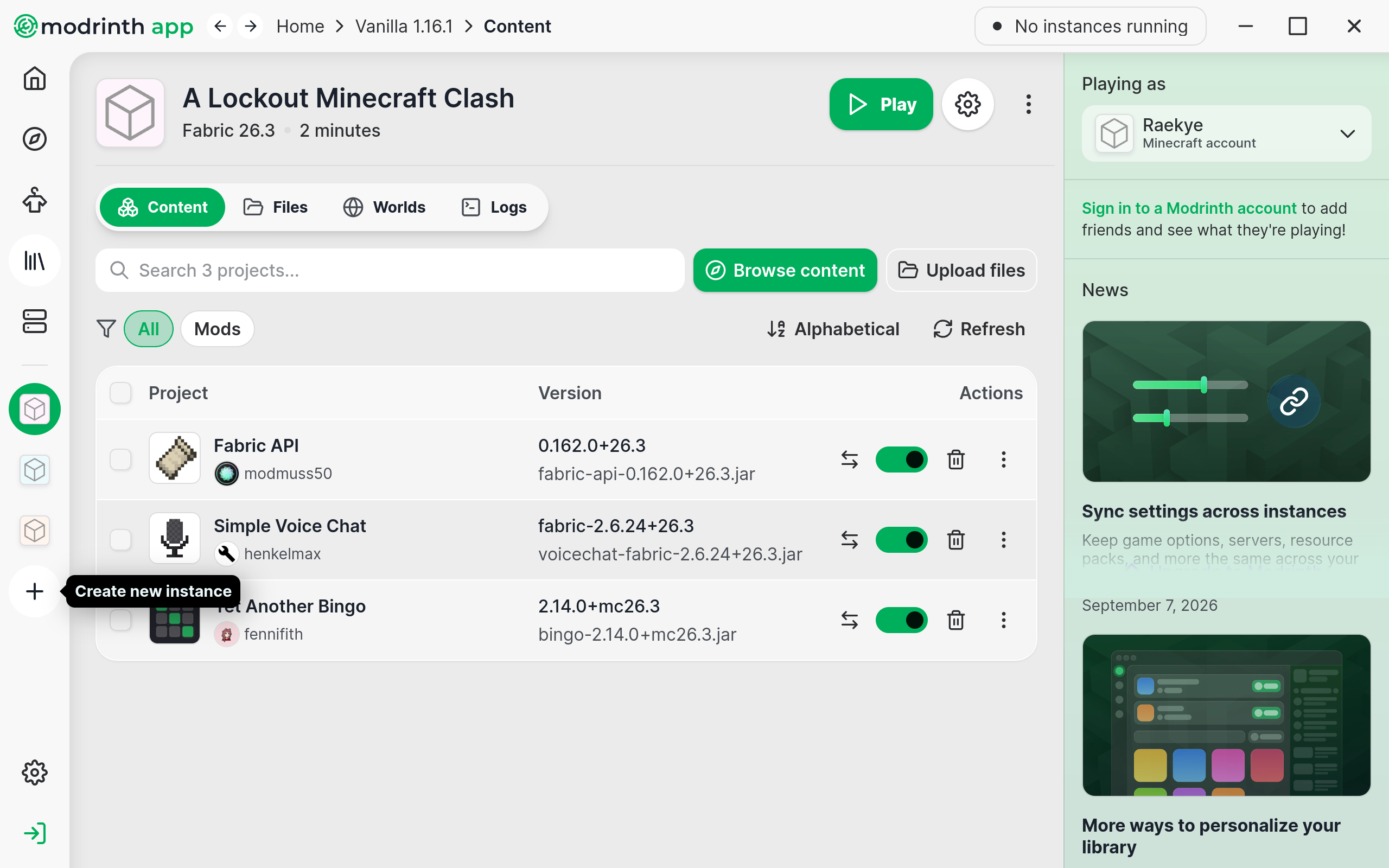Image resolution: width=1389 pixels, height=868 pixels.
Task: Tick the select-all Project header checkbox
Action: (120, 393)
